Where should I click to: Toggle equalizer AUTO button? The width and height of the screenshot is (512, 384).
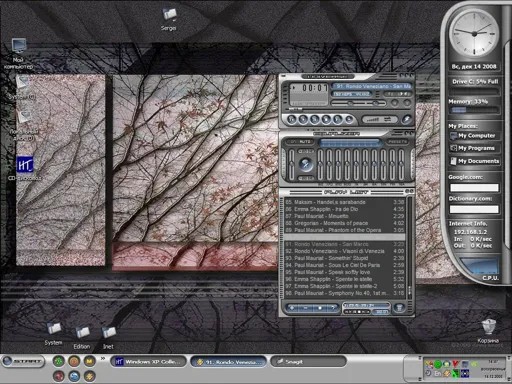tap(305, 142)
